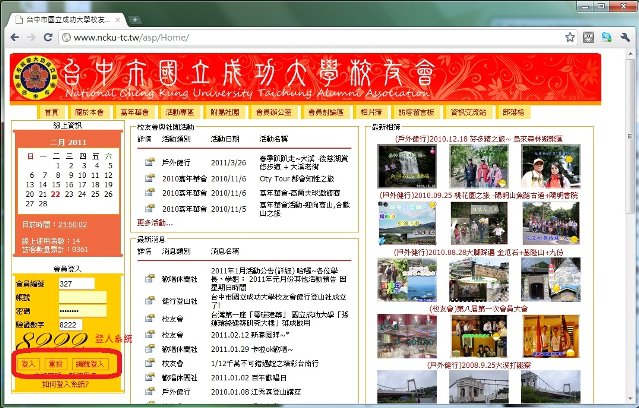Open the 第八屆第一次會員大會 album title link
Image resolution: width=639 pixels, height=408 pixels.
[478, 309]
